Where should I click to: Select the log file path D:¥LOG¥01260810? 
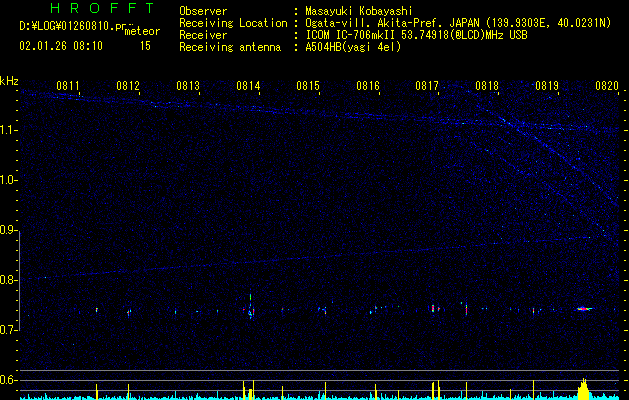[67, 26]
